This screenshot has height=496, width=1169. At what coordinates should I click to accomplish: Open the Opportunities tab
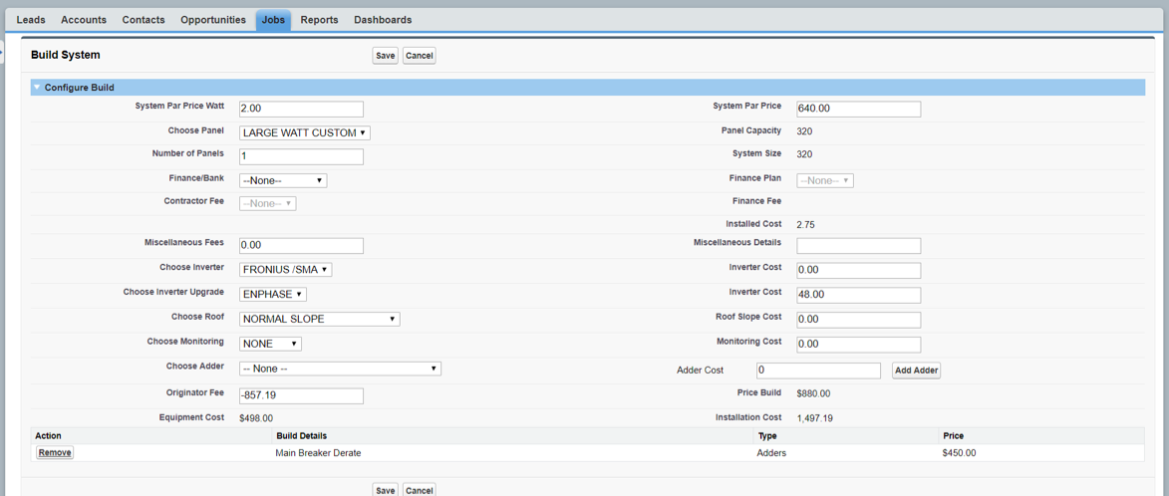(213, 20)
